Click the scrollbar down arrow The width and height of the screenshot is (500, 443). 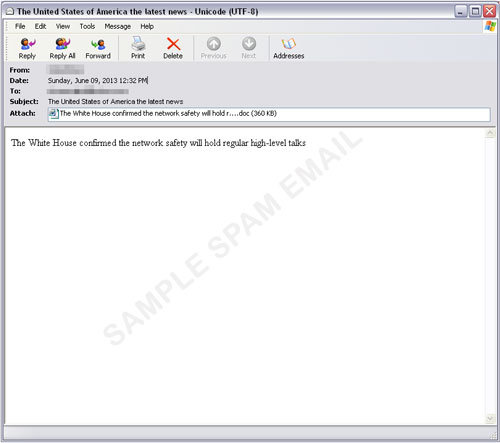pos(490,418)
